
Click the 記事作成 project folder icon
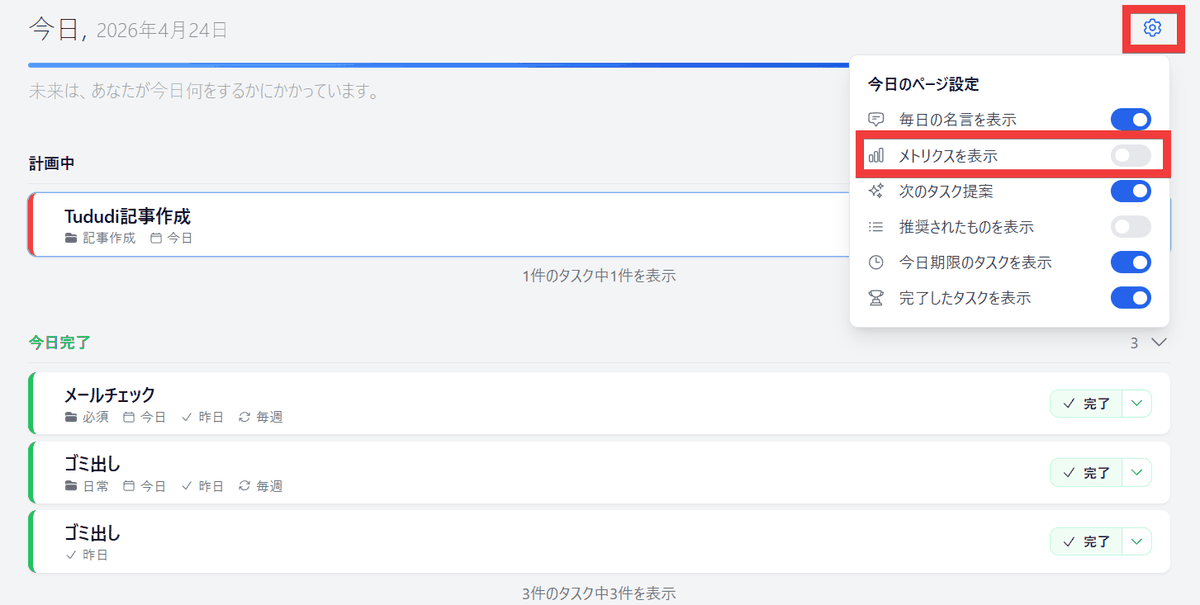click(x=70, y=239)
